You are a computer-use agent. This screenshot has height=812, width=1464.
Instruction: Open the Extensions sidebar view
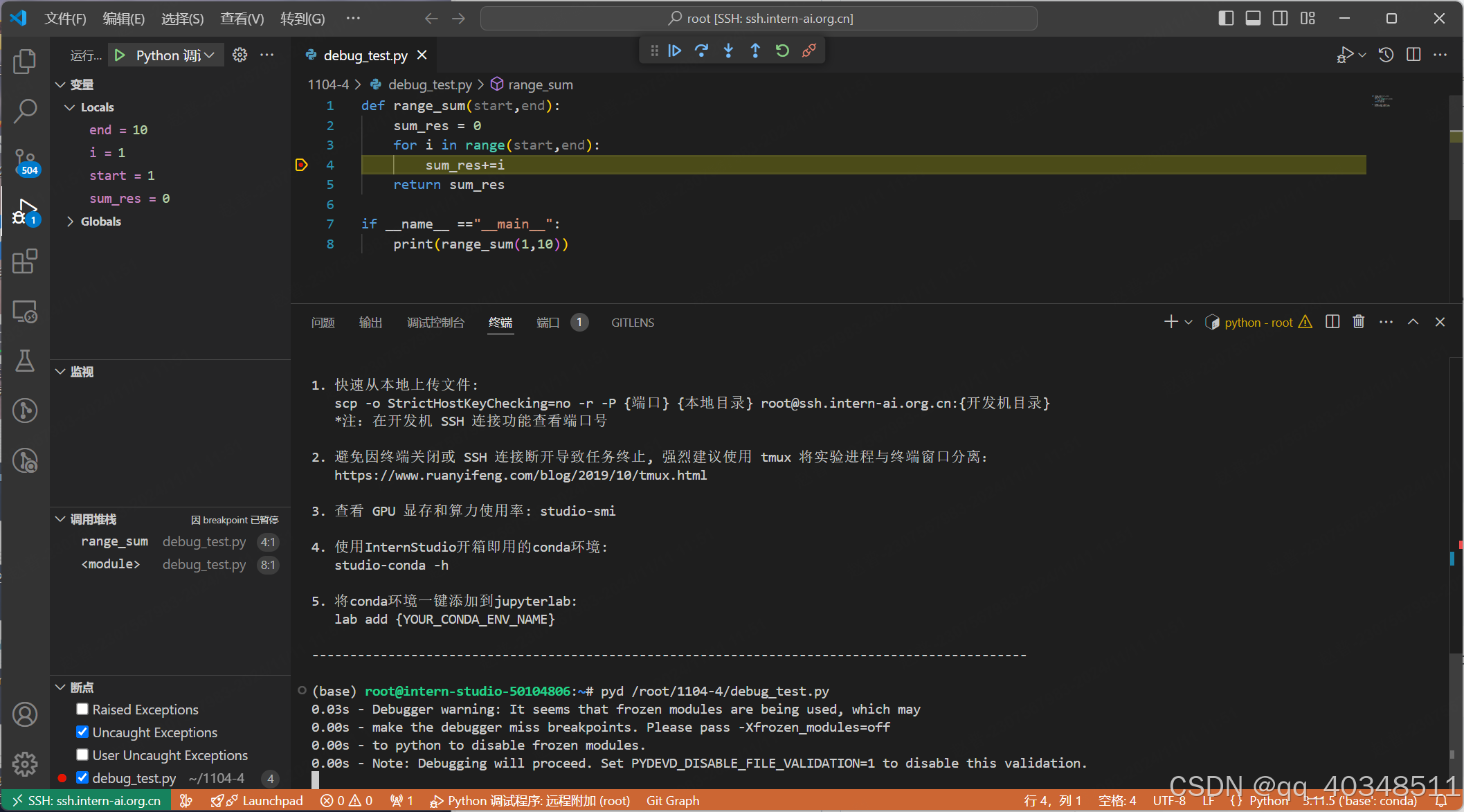pyautogui.click(x=25, y=262)
